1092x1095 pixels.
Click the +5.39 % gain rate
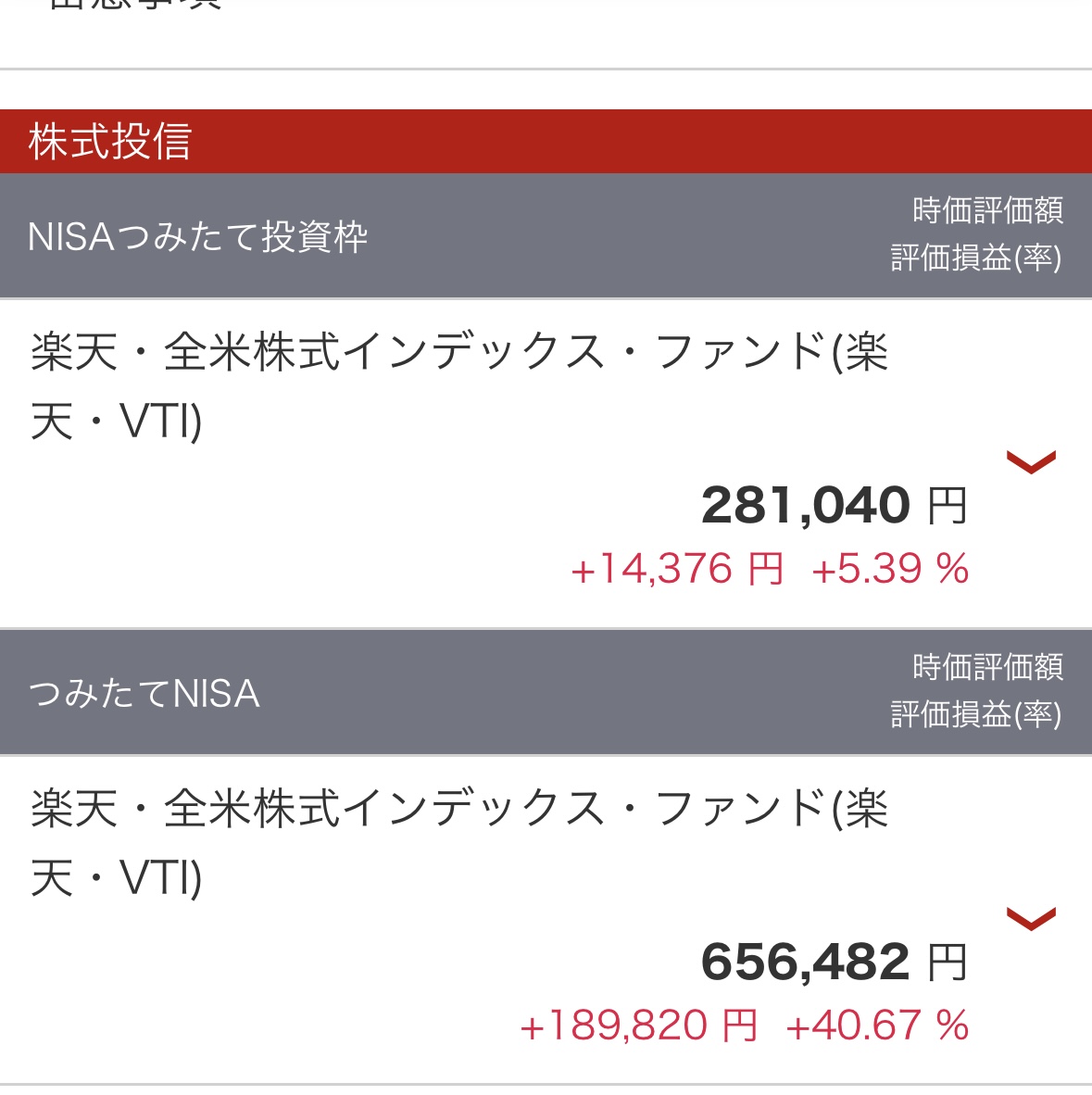(x=890, y=569)
